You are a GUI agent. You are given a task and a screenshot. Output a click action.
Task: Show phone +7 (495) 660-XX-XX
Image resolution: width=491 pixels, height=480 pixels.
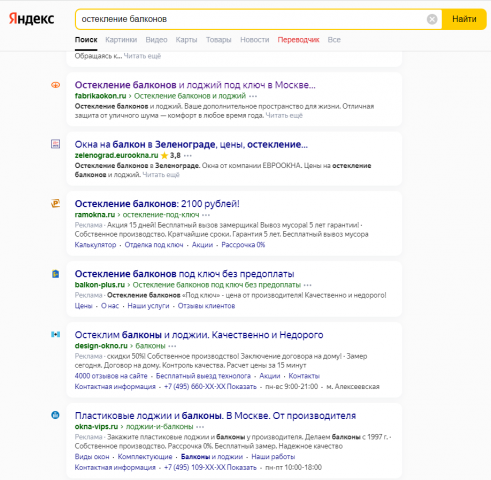pos(210,387)
